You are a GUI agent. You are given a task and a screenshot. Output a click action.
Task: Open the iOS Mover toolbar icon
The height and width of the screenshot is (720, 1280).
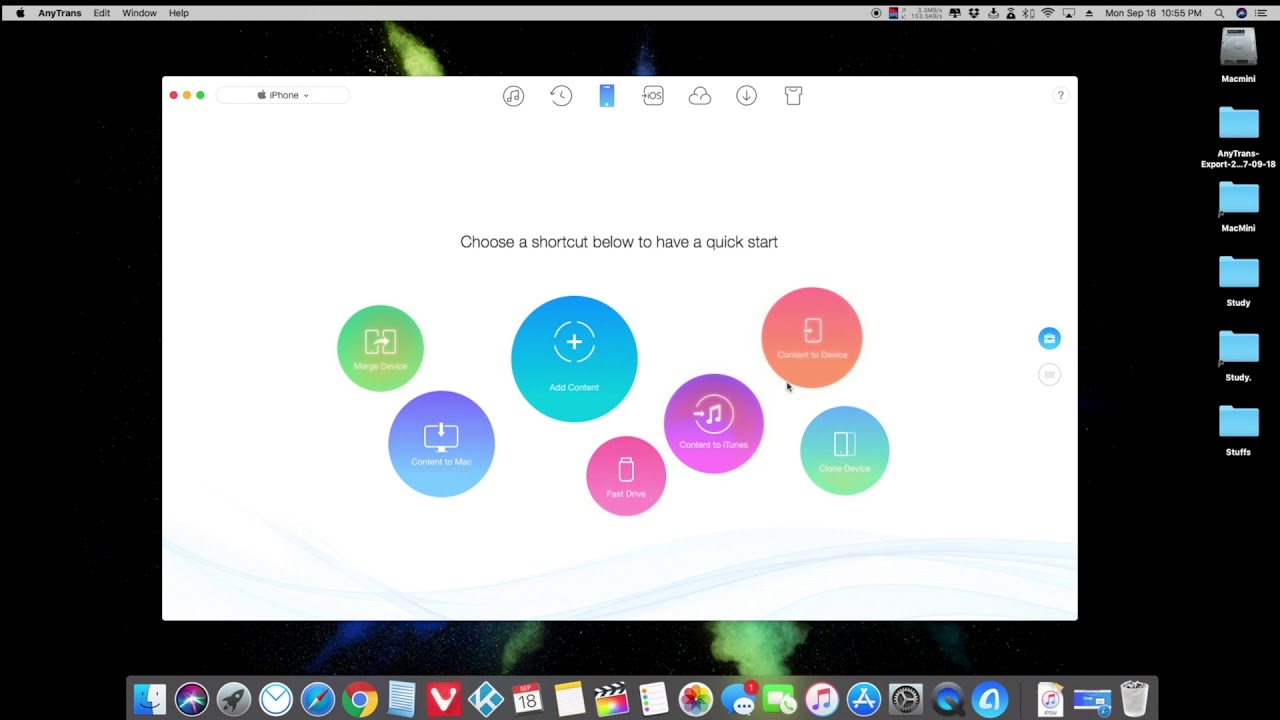pos(653,96)
